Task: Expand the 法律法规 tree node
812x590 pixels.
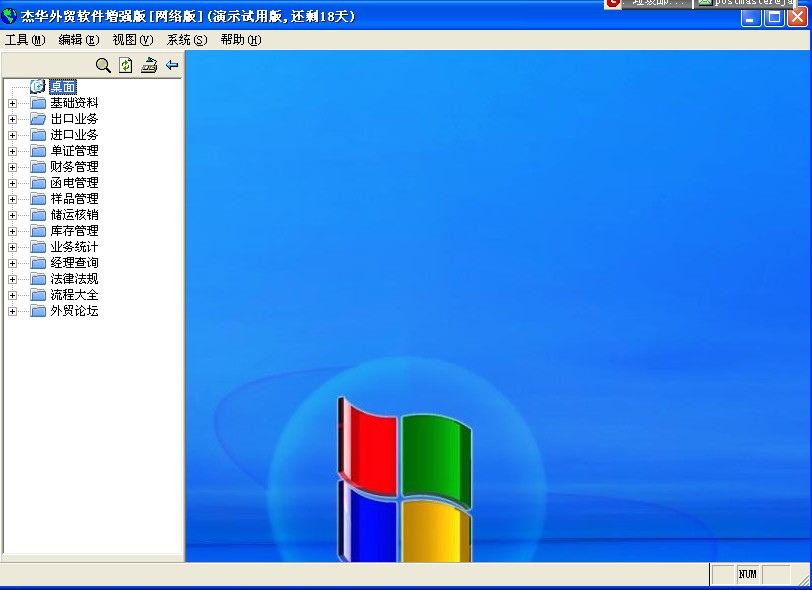Action: click(12, 280)
